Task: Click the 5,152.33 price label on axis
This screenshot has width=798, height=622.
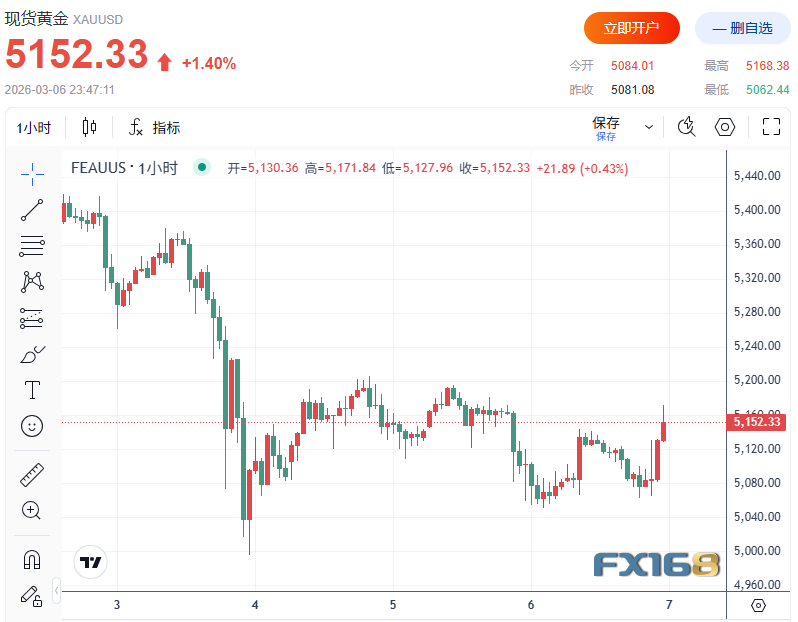Action: 756,422
